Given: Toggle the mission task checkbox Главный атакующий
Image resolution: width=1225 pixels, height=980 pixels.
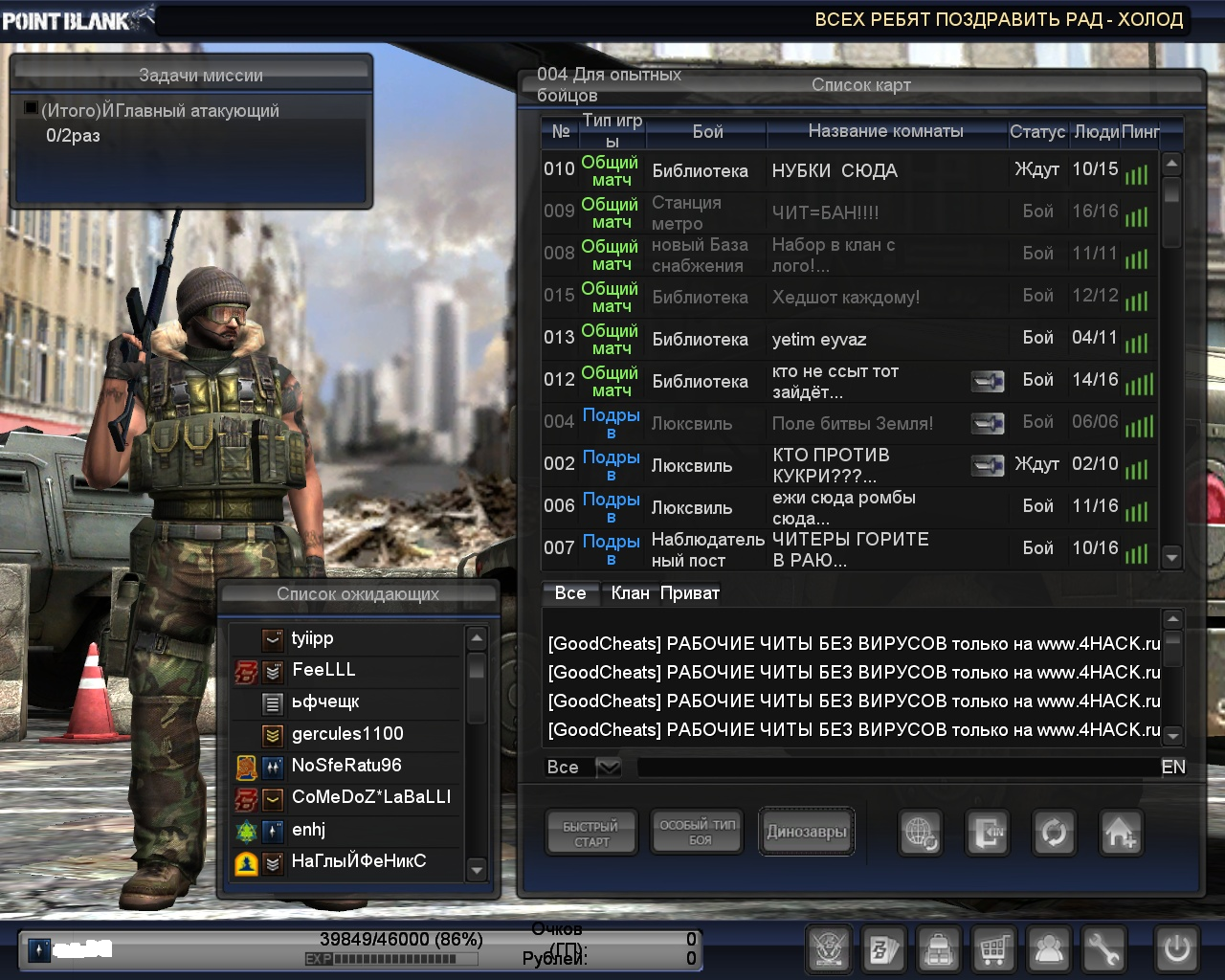Looking at the screenshot, I should [x=31, y=108].
